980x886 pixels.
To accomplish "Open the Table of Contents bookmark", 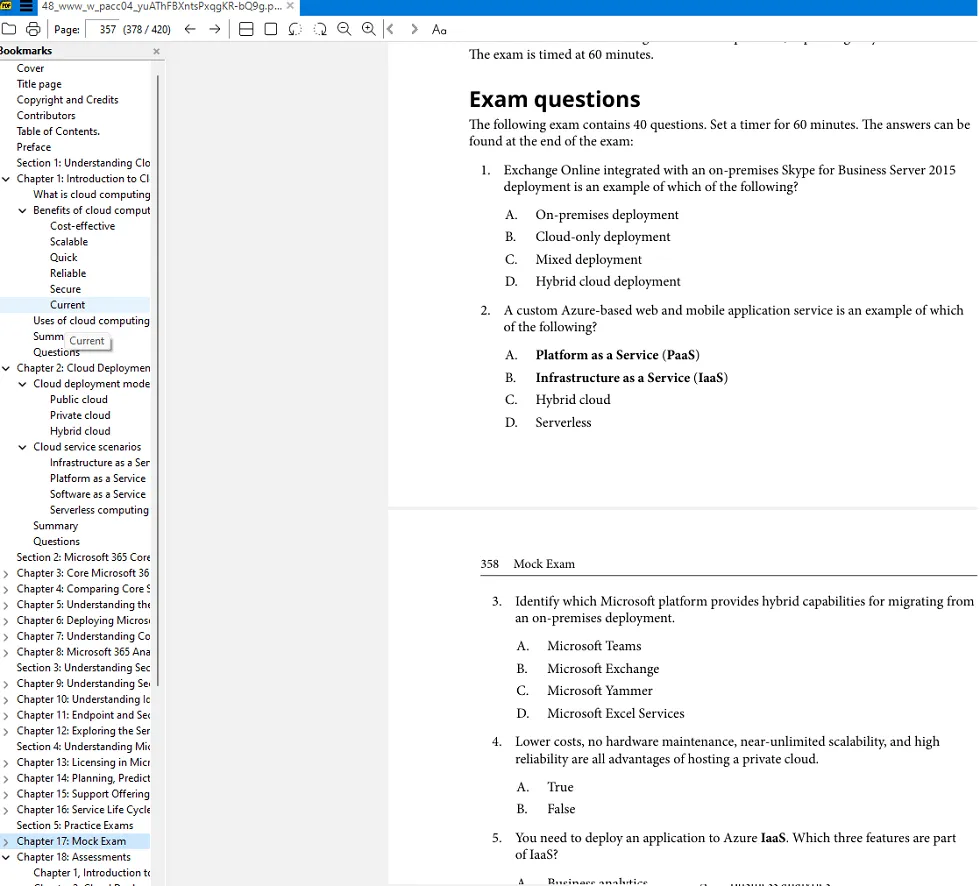I will [58, 131].
